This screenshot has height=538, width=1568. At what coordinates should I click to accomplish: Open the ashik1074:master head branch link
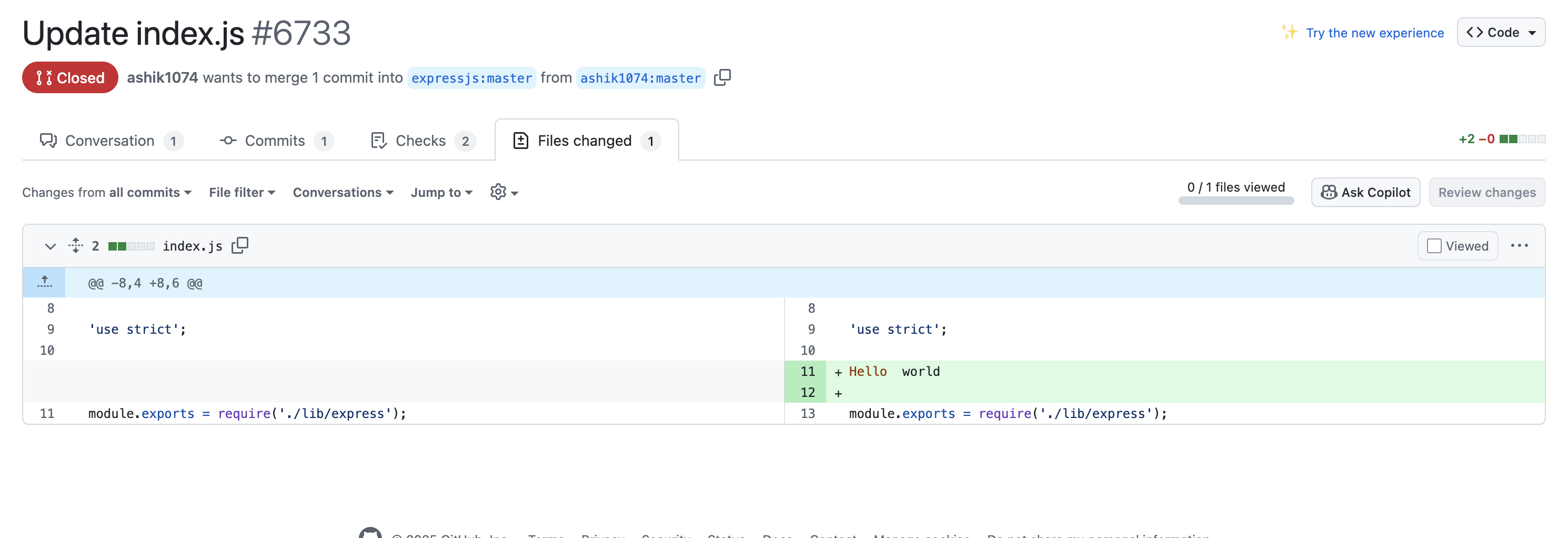point(640,78)
